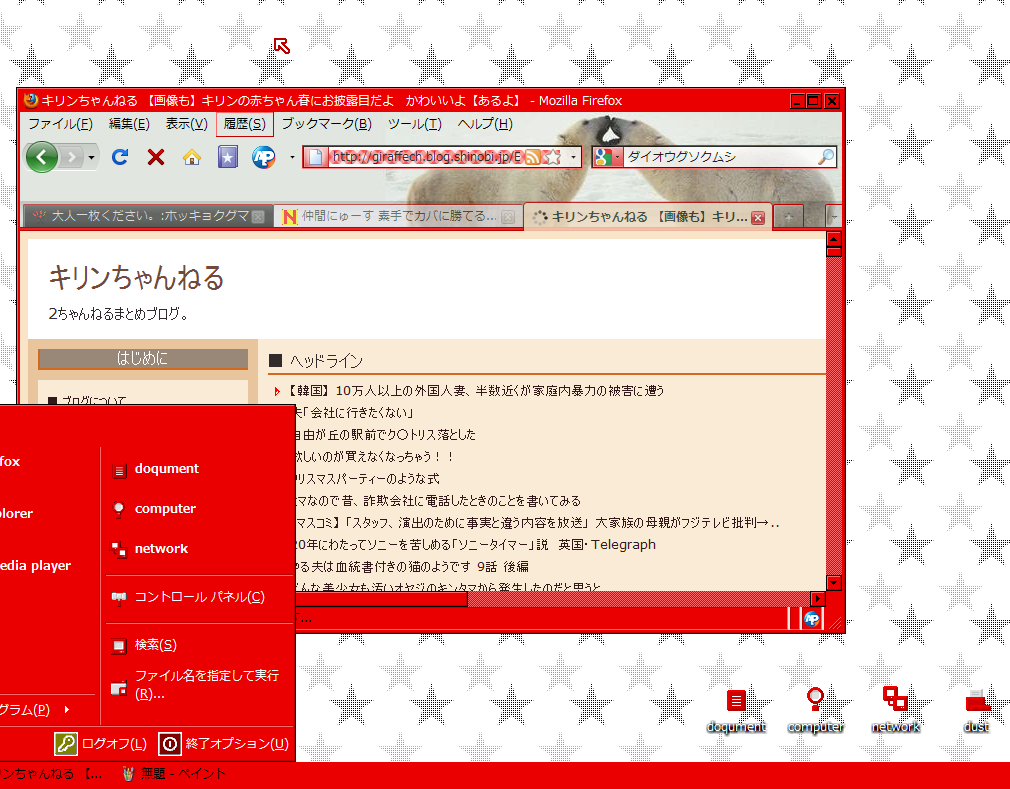The width and height of the screenshot is (1010, 789).
Task: Click RSS feed icon in address bar
Action: click(533, 157)
